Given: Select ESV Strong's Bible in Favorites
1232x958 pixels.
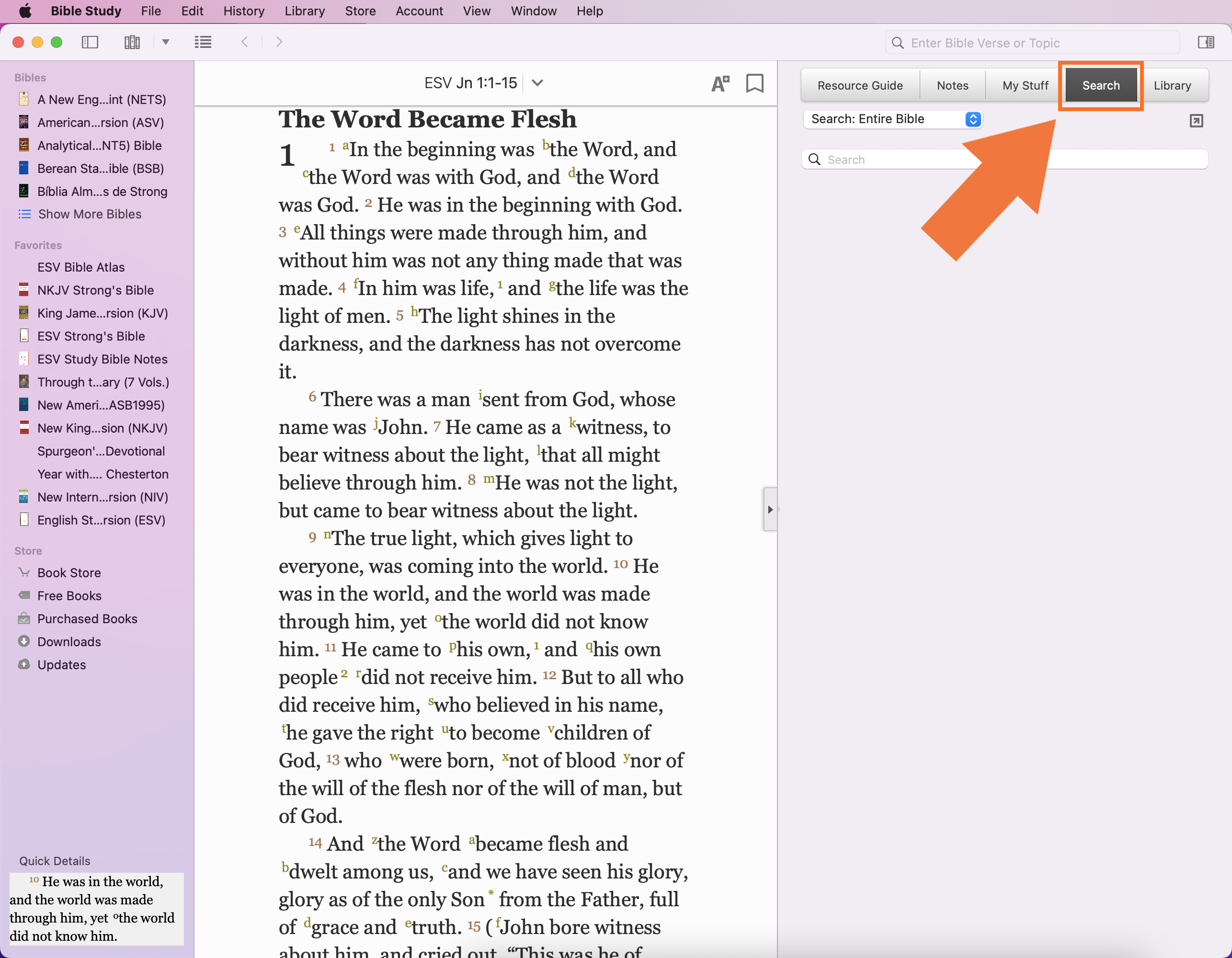Looking at the screenshot, I should click(91, 336).
